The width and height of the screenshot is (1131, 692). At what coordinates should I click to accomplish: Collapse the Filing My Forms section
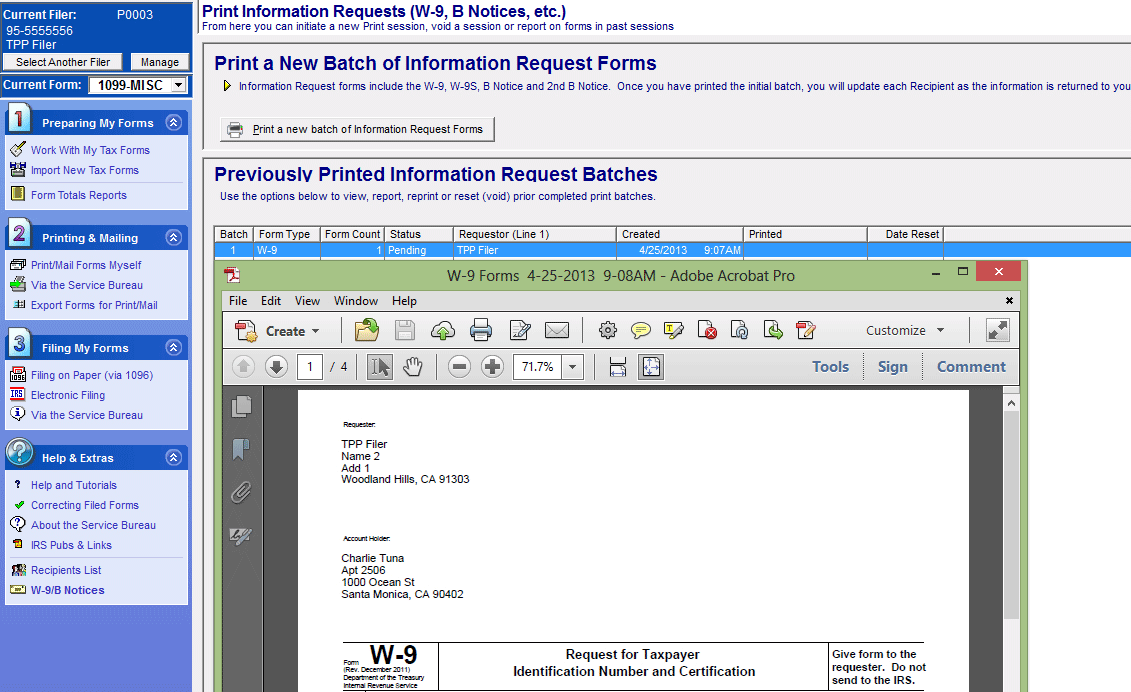[174, 348]
